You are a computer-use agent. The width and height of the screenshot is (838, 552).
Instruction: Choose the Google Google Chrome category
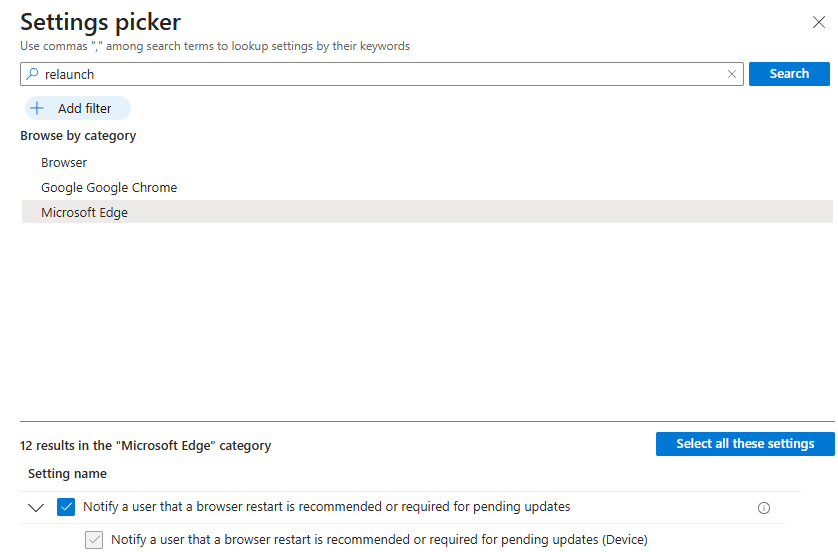(x=109, y=187)
